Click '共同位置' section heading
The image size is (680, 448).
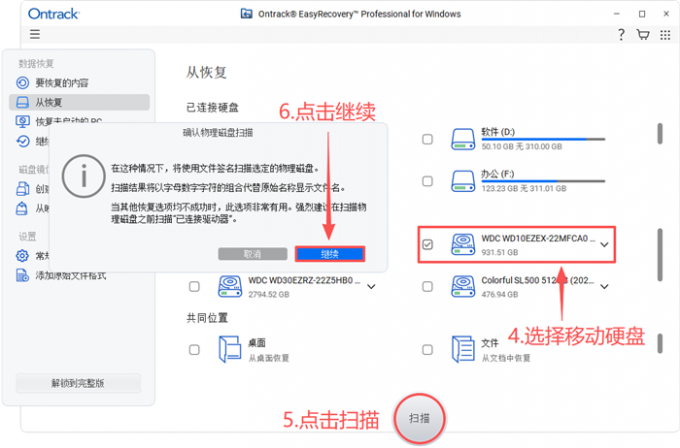(207, 318)
